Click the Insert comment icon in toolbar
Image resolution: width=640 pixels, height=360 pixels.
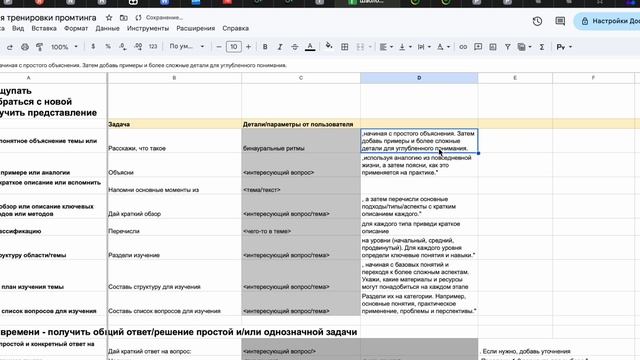478,47
